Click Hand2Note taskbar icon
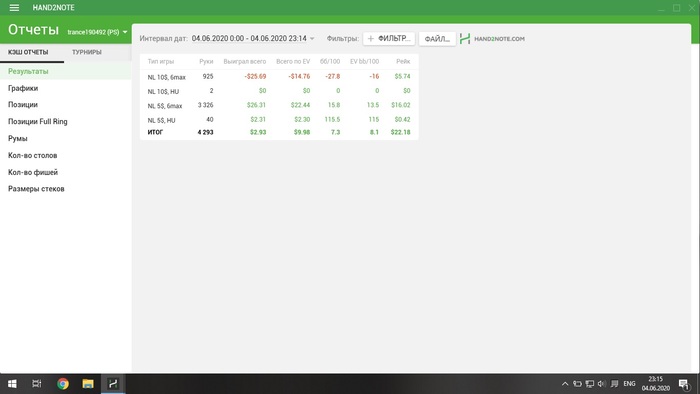Viewport: 700px width, 394px height. [113, 384]
